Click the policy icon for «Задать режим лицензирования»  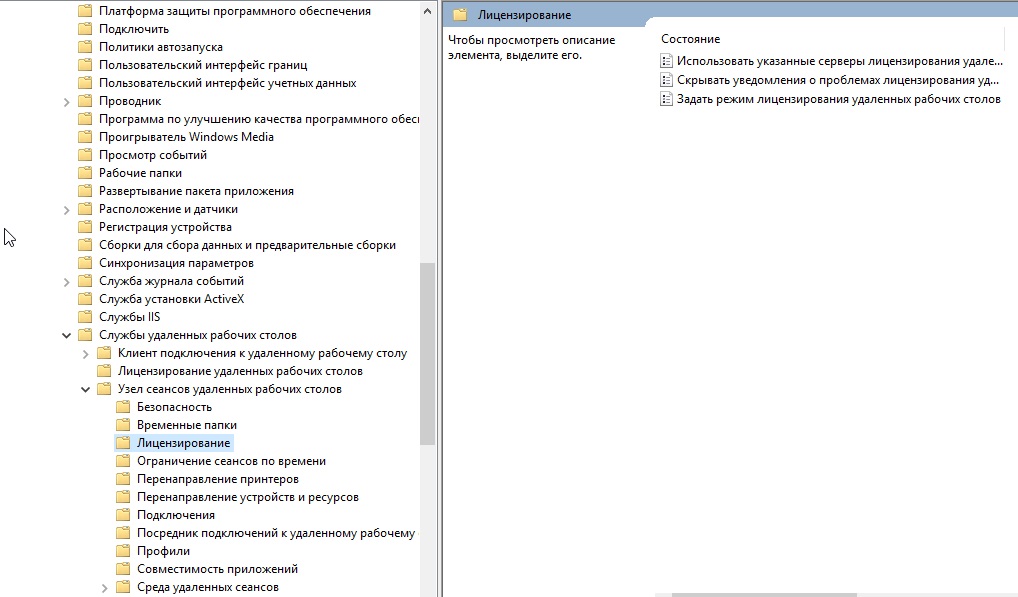[x=666, y=99]
